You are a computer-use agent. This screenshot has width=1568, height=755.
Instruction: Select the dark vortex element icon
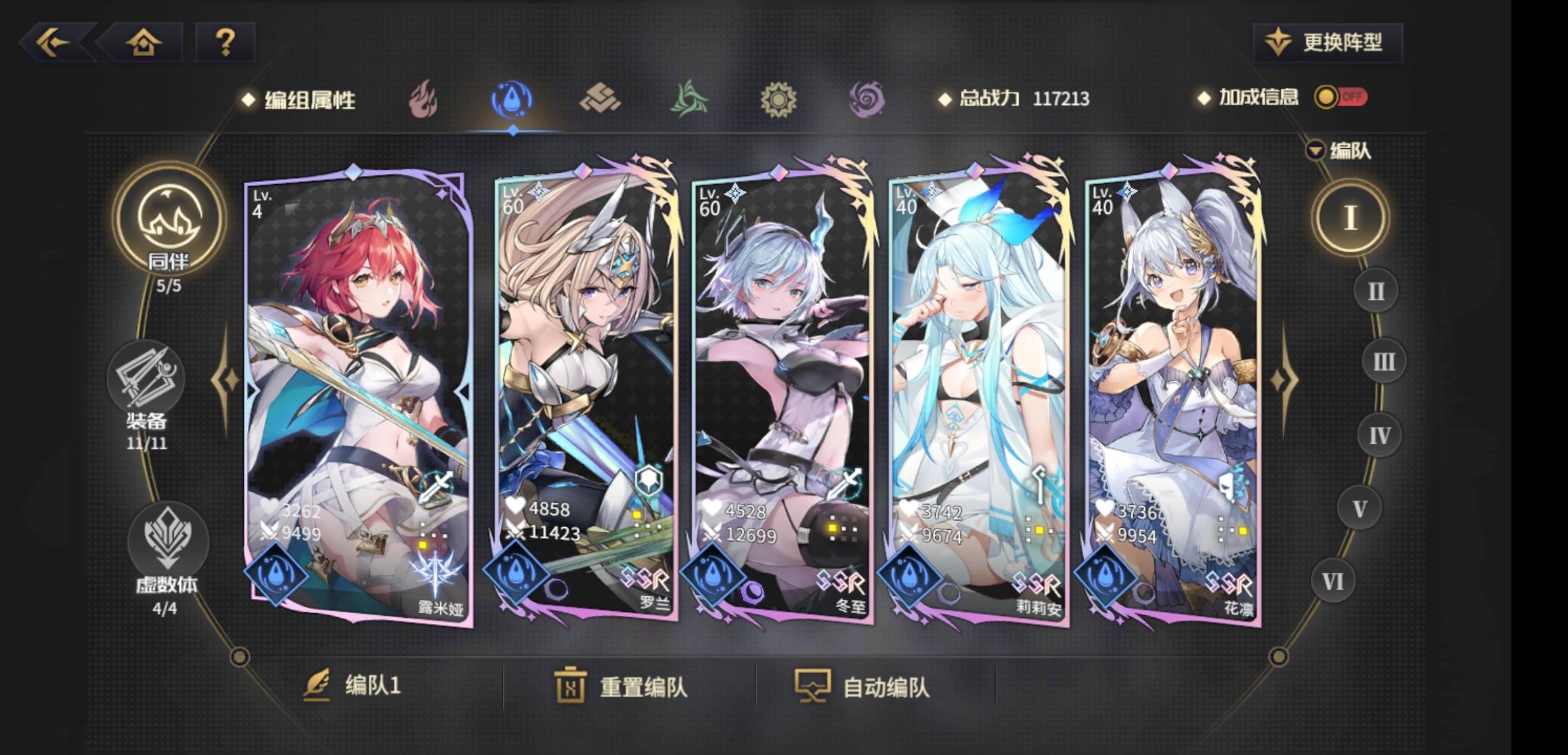coord(866,99)
